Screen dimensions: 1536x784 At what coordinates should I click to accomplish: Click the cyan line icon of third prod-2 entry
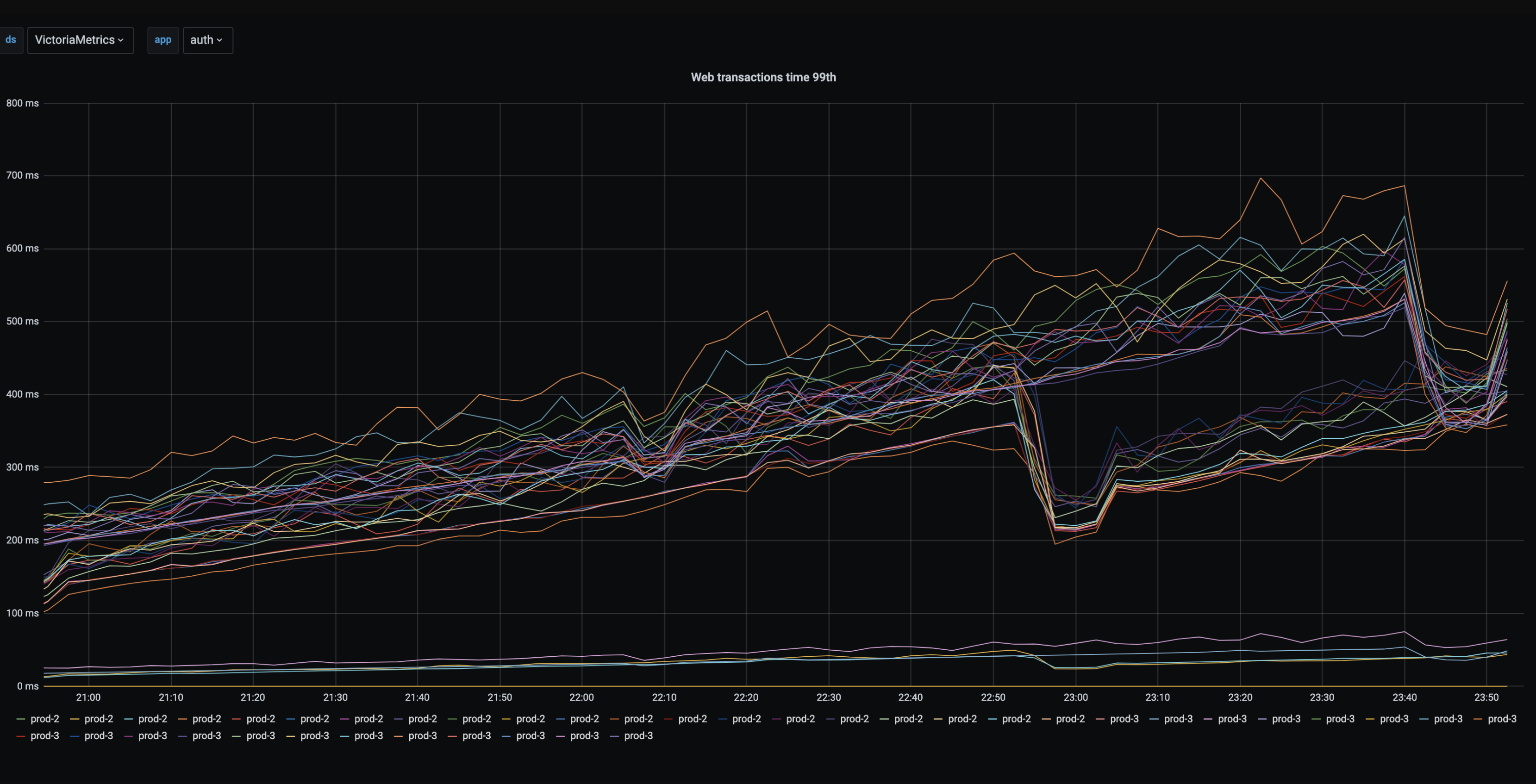(x=129, y=719)
